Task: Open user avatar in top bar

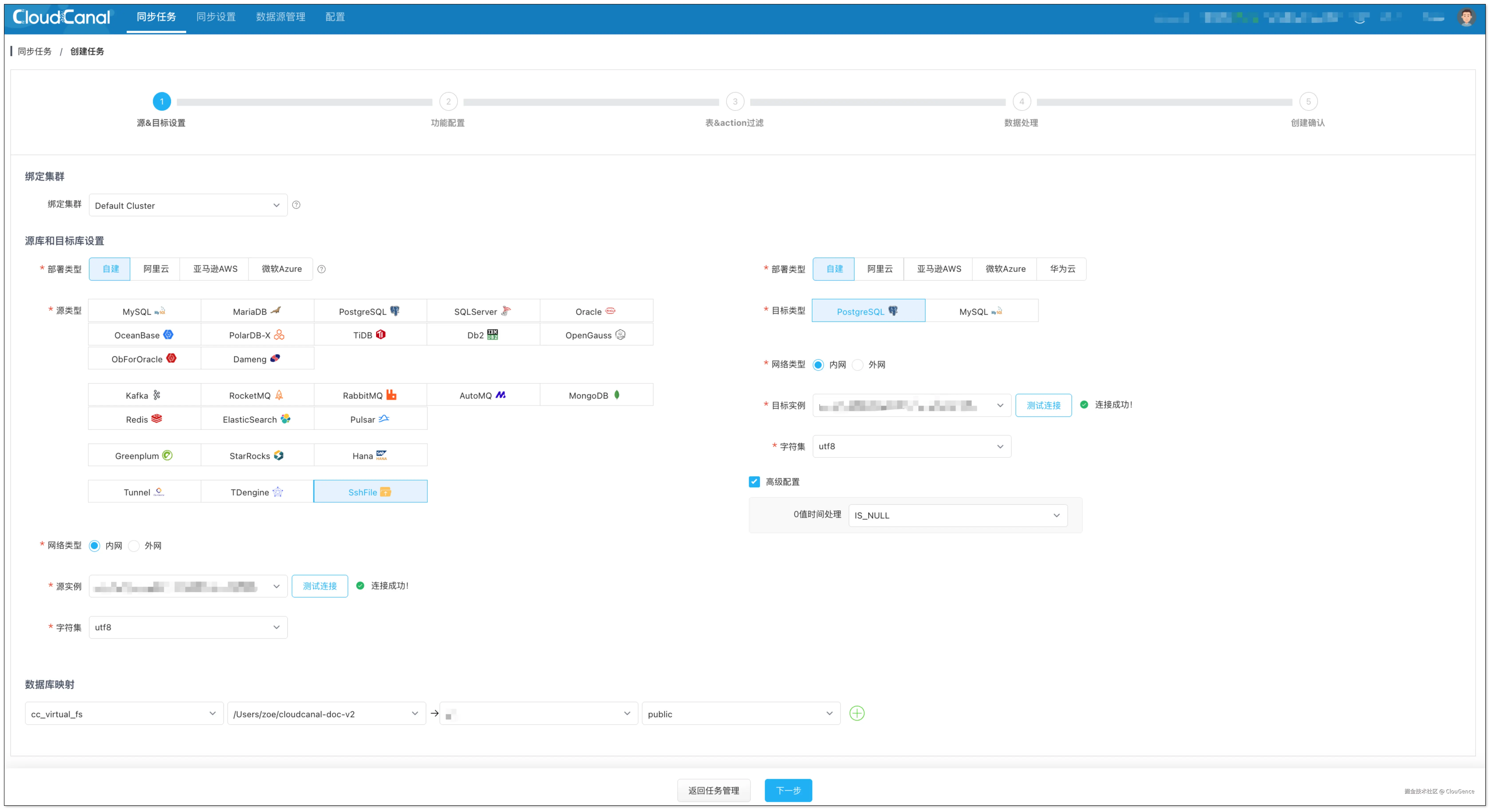Action: tap(1466, 17)
